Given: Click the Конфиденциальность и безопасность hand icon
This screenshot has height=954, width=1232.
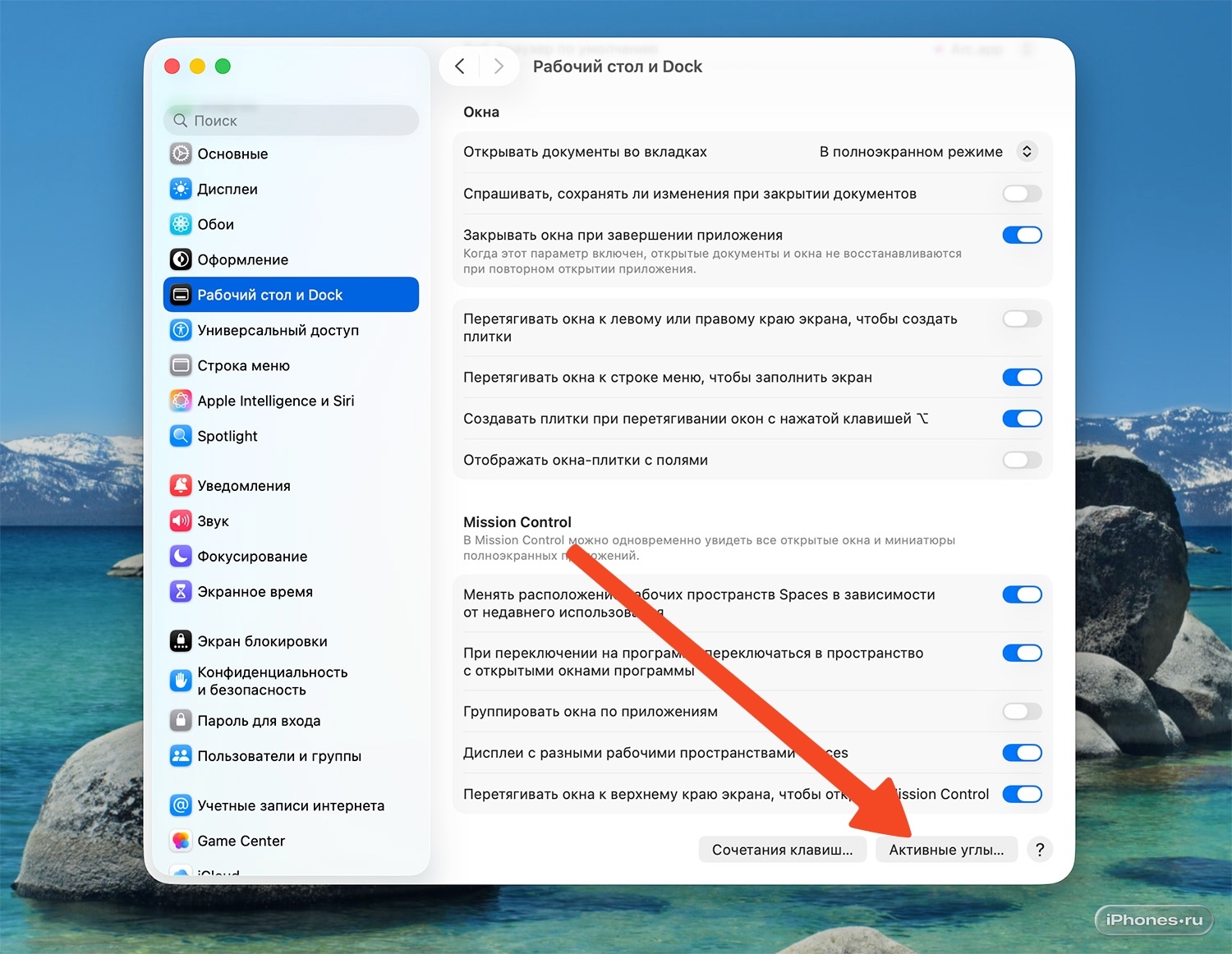Looking at the screenshot, I should tap(181, 681).
